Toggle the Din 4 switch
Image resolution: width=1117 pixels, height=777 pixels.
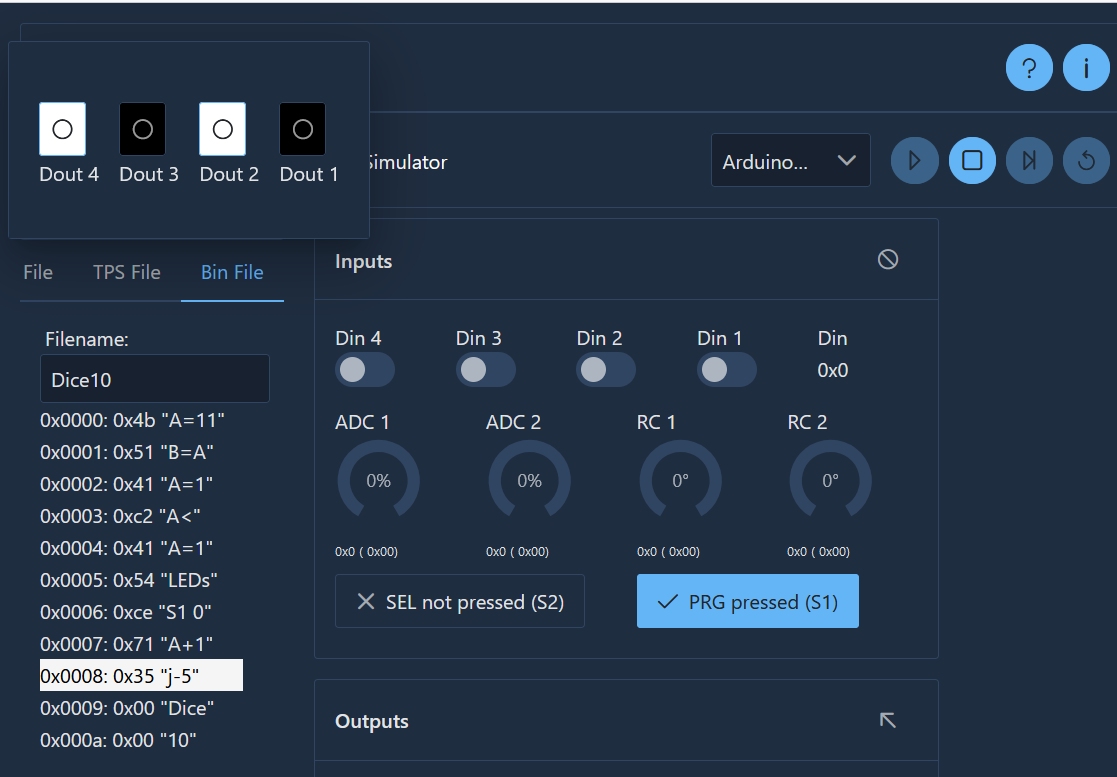(x=365, y=370)
